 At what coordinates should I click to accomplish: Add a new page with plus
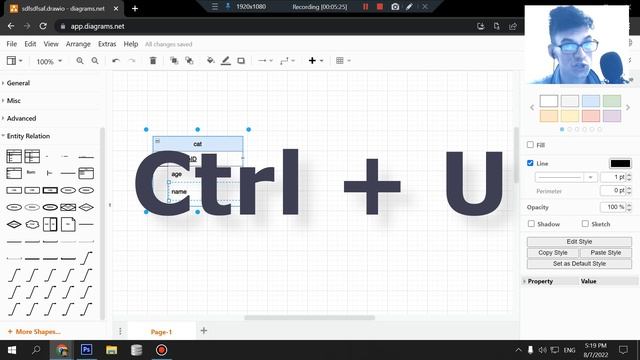[204, 331]
